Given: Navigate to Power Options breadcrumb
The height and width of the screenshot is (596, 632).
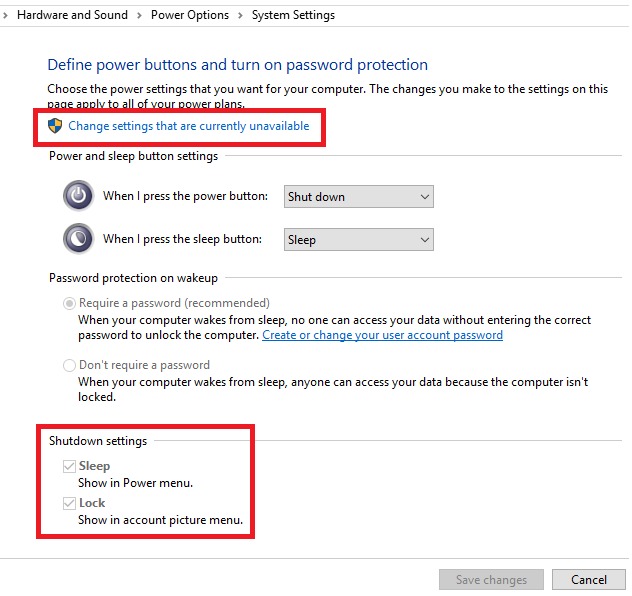Looking at the screenshot, I should coord(189,15).
